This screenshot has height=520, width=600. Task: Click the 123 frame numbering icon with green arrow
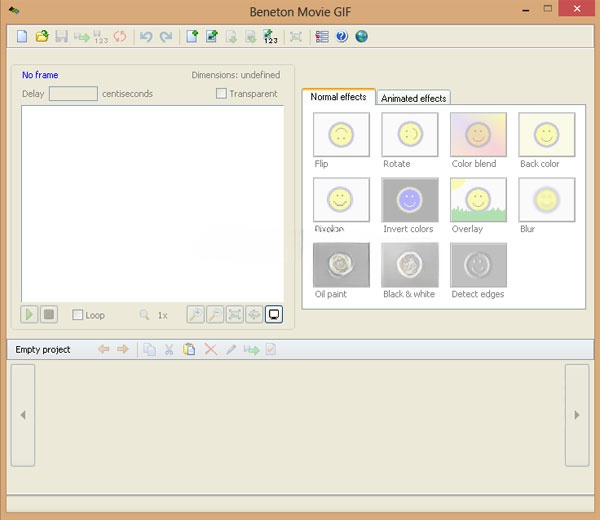(270, 37)
